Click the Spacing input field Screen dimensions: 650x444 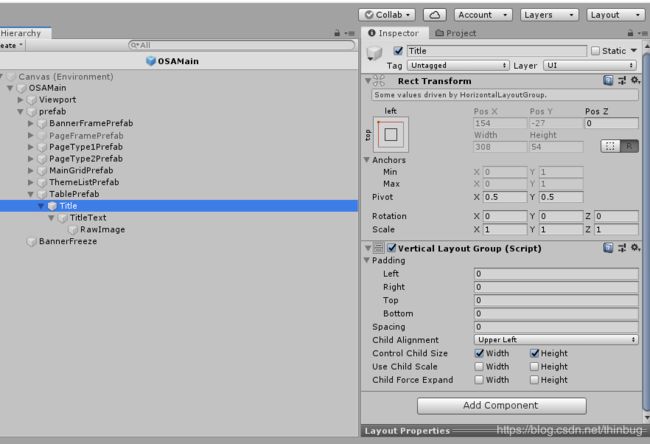coord(556,326)
